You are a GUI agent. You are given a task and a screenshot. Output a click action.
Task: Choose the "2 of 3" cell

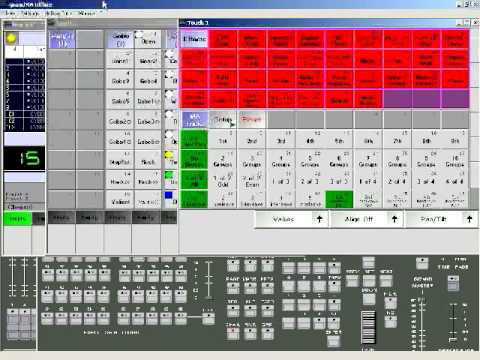pyautogui.click(x=310, y=180)
